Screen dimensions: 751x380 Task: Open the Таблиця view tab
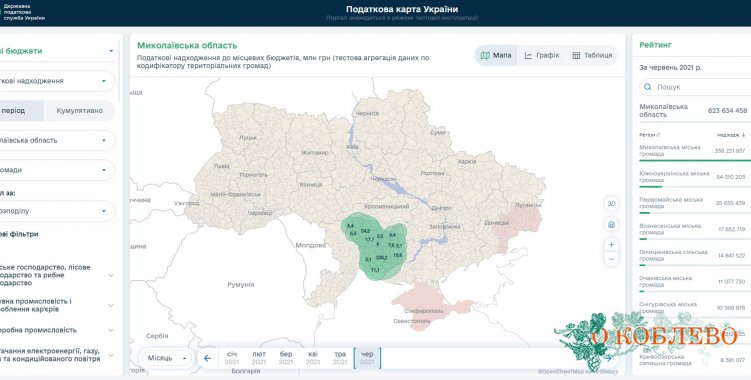[x=592, y=55]
